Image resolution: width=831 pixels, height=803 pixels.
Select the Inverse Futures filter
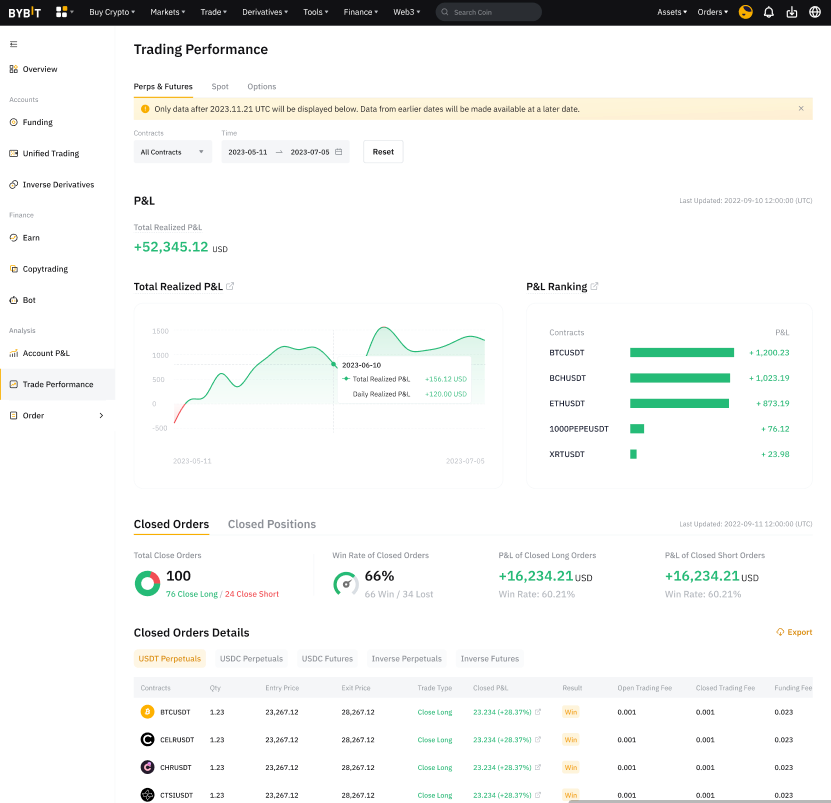point(489,659)
